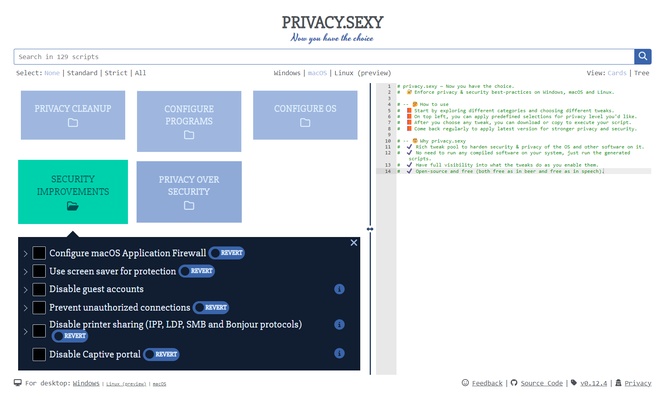Click the pane resize handle arrows
665x400 pixels.
[370, 229]
